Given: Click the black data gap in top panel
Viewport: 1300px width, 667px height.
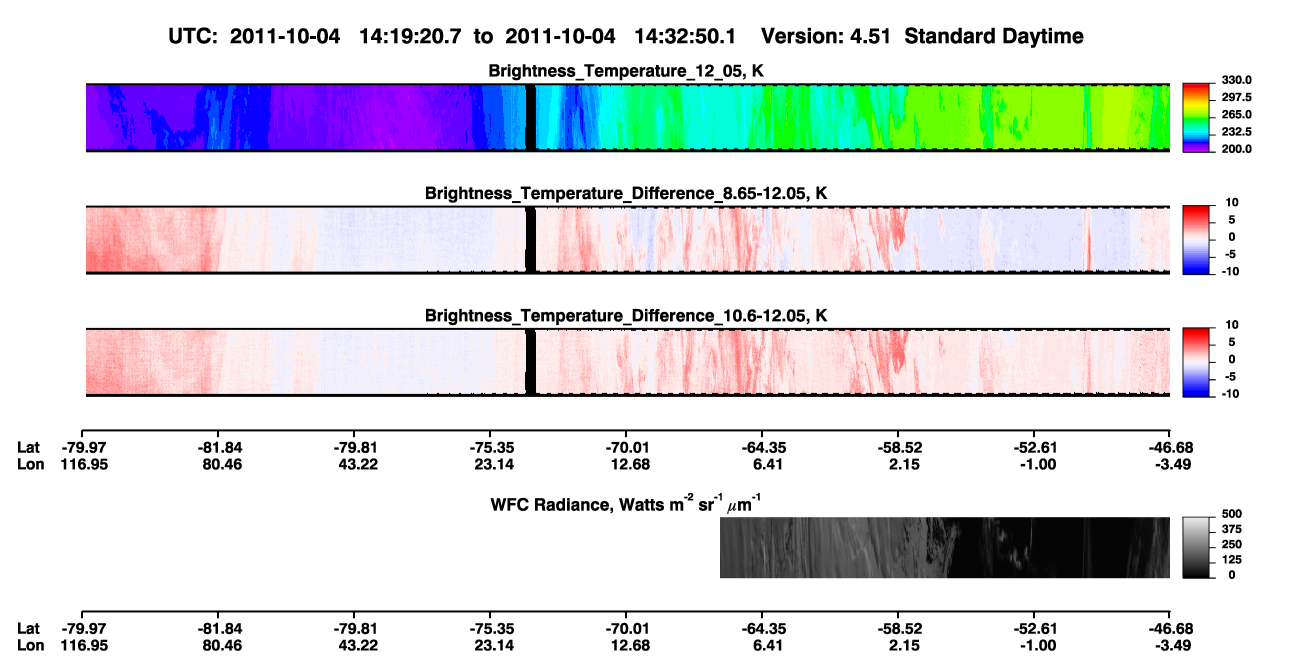Looking at the screenshot, I should (x=530, y=118).
